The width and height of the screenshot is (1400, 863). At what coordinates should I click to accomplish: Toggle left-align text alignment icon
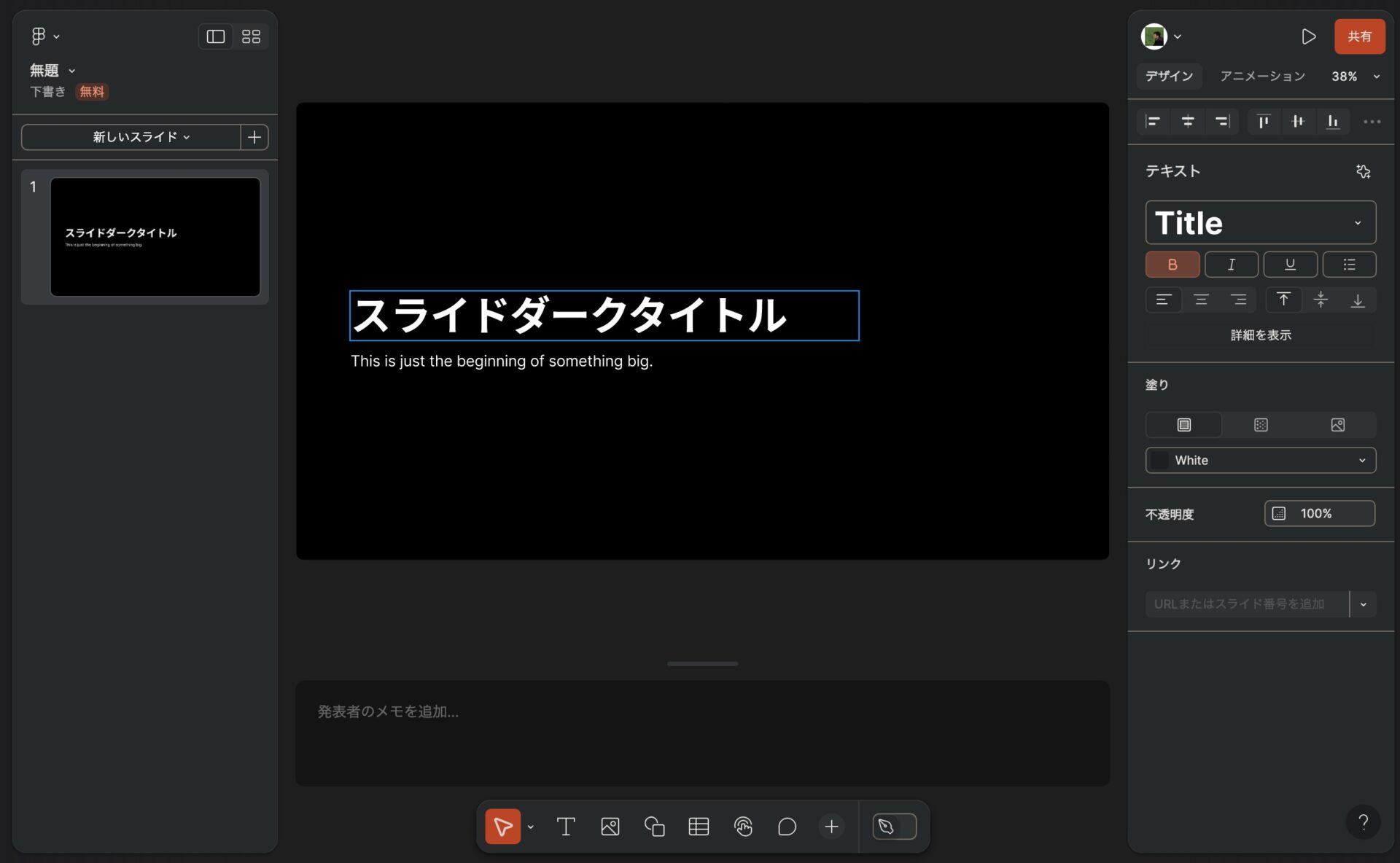(1163, 300)
